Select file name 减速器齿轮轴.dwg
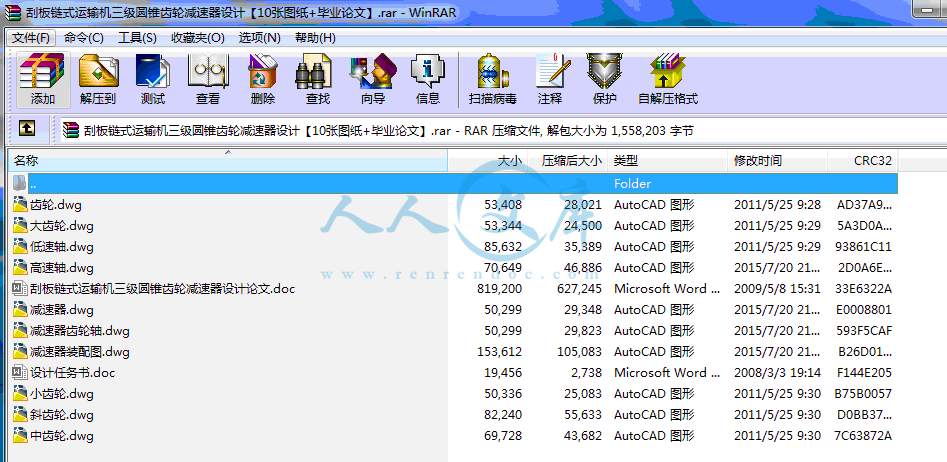 tap(80, 331)
